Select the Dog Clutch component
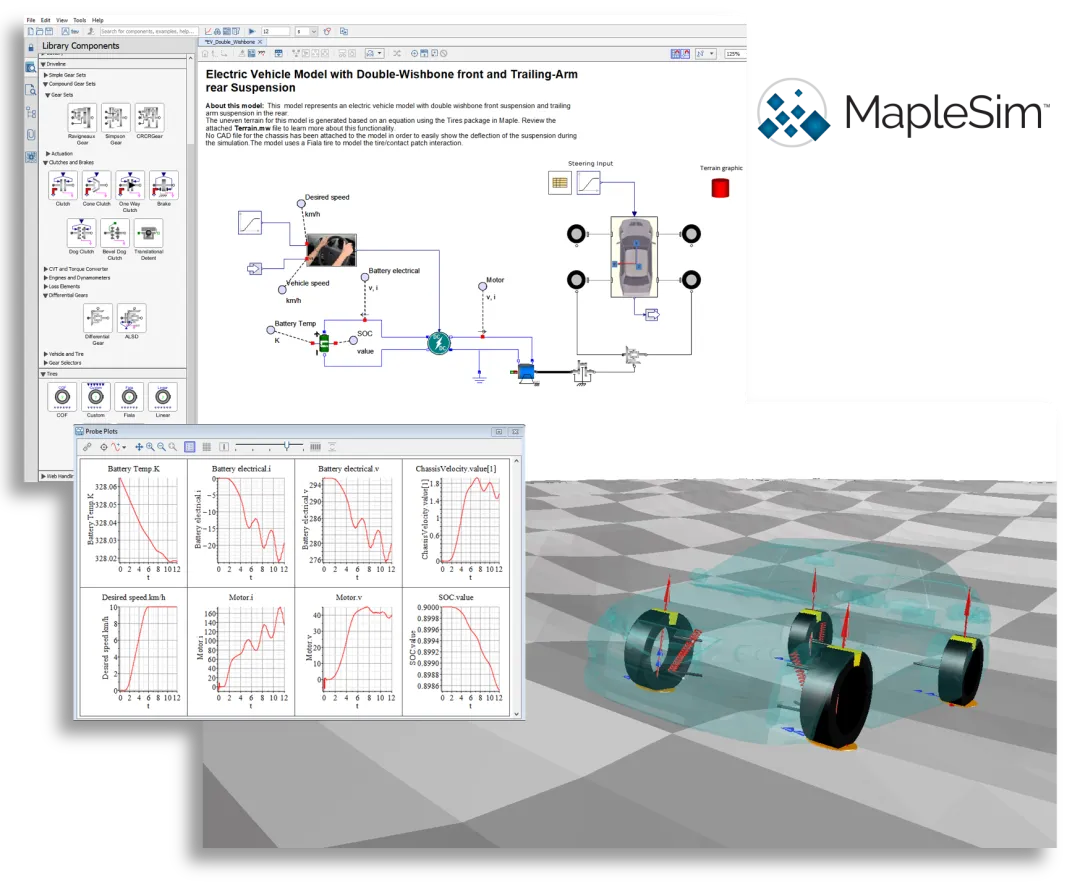1080x882 pixels. [x=81, y=233]
